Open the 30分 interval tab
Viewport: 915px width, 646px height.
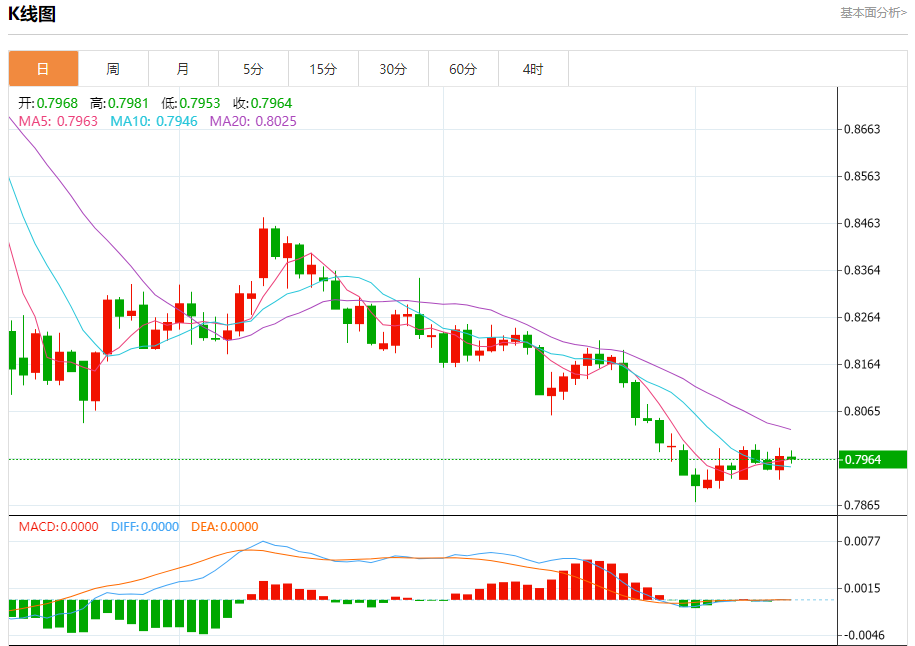tap(393, 69)
